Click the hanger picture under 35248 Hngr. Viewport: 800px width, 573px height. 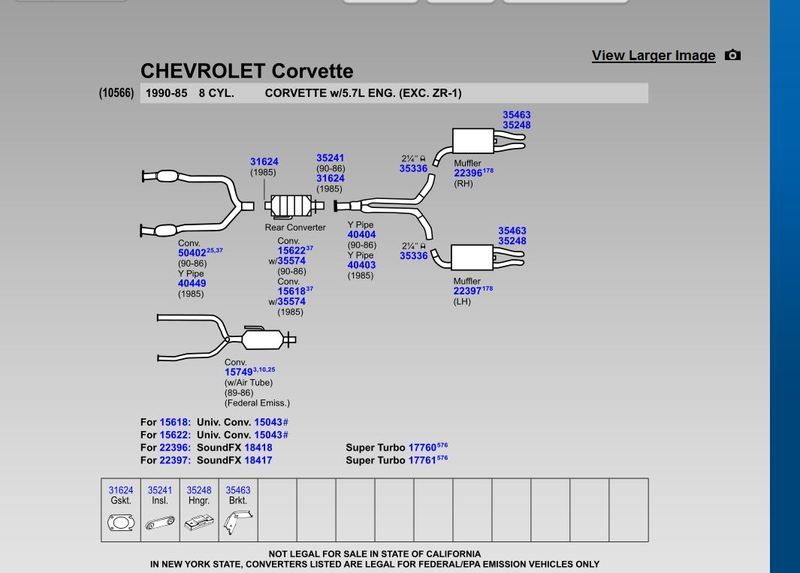199,522
